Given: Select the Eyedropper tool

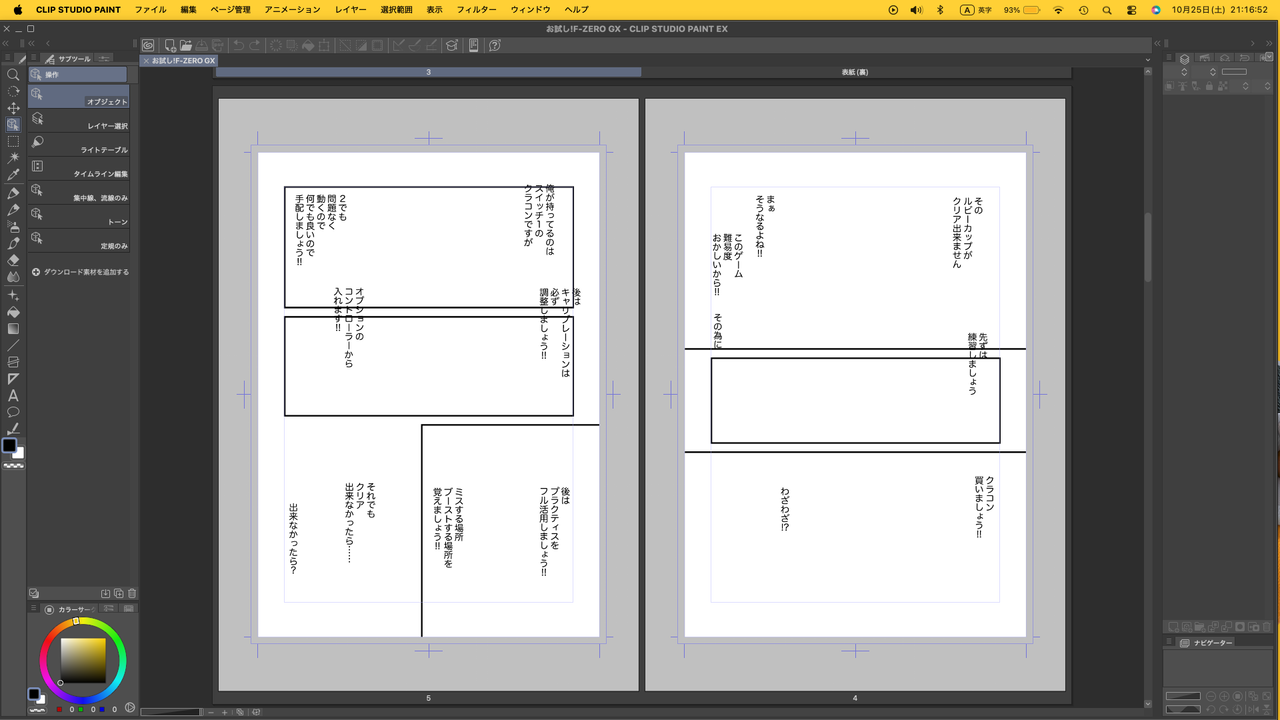Looking at the screenshot, I should [13, 175].
